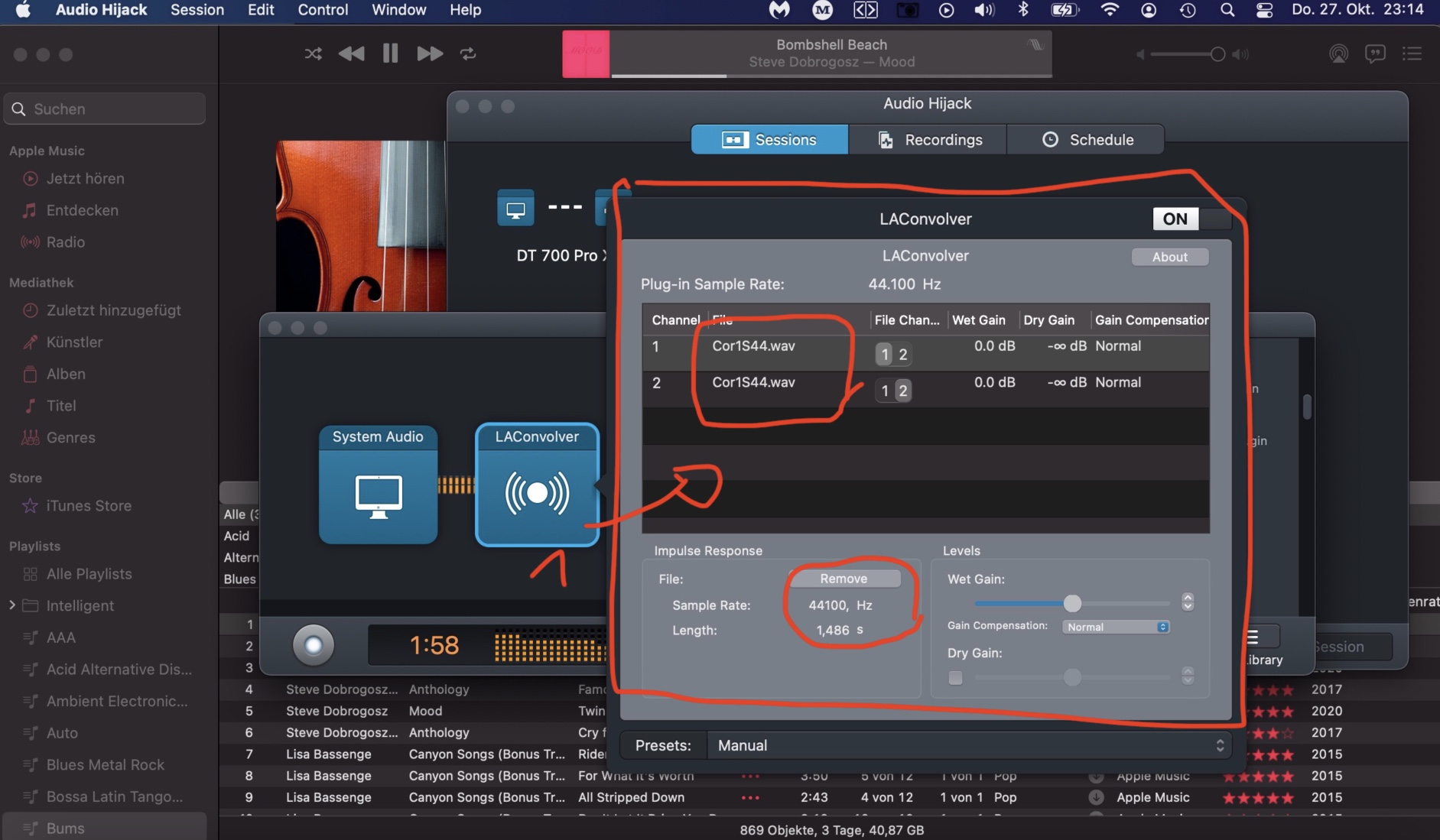Select file channel 2 for channel 1 row
Screen dimensions: 1440x840
903,354
